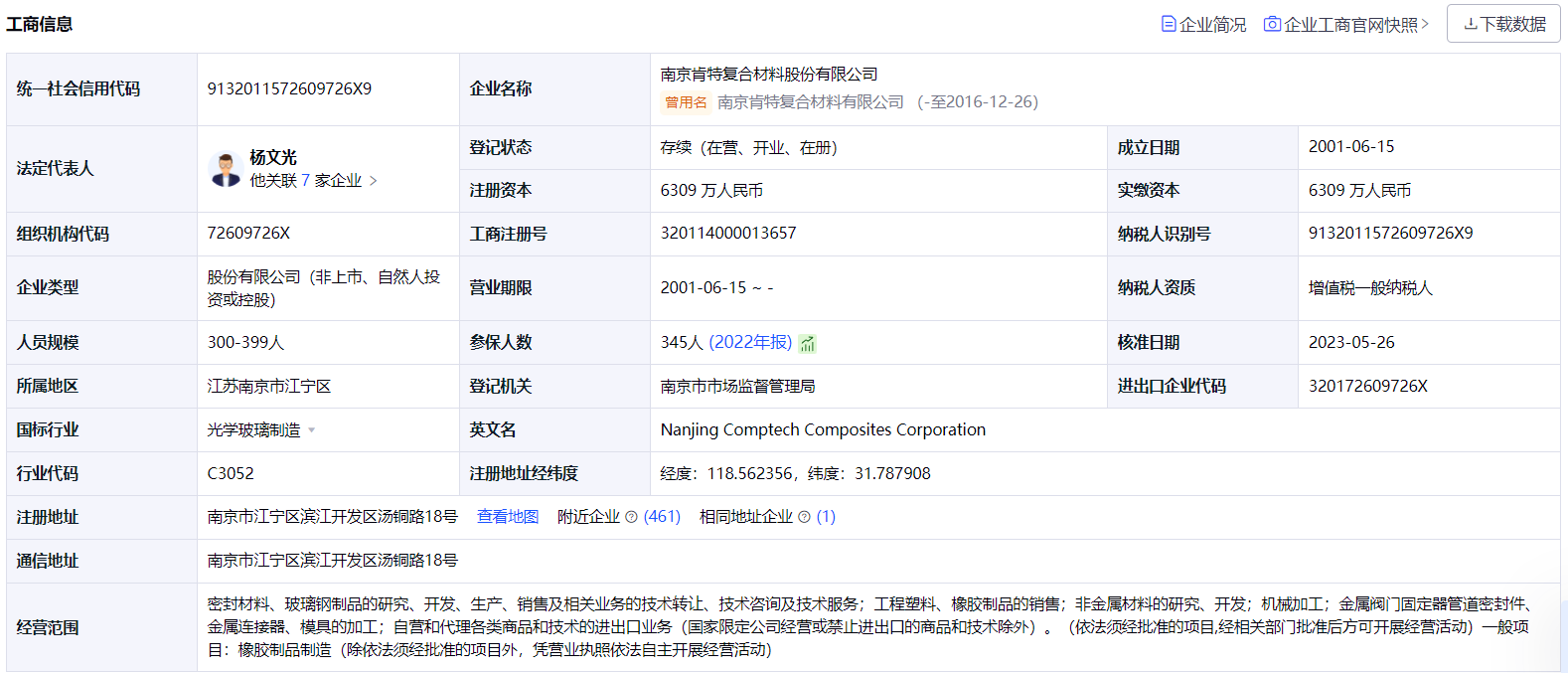Viewport: 1568px width, 673px height.
Task: Select 实缴资本 value 6309 万人民币
Action: pyautogui.click(x=1359, y=190)
